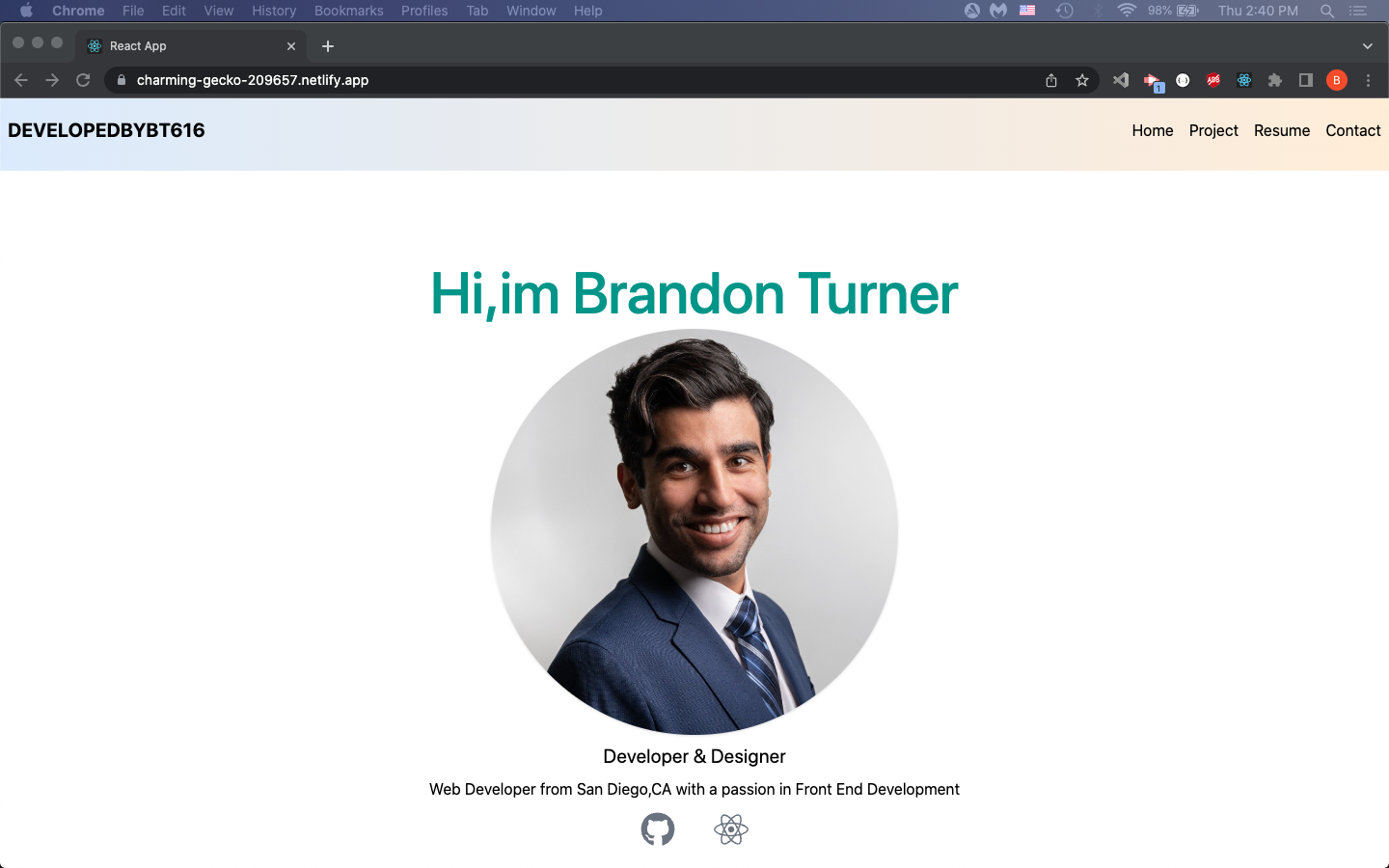Open the Bookmarks menu
Screen dimensions: 1389x868
click(x=348, y=11)
